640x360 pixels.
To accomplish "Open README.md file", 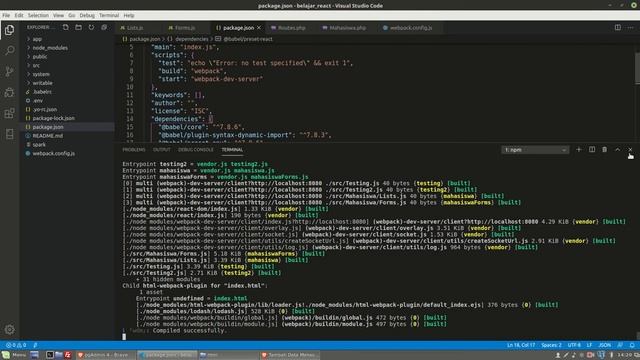I will 48,136.
